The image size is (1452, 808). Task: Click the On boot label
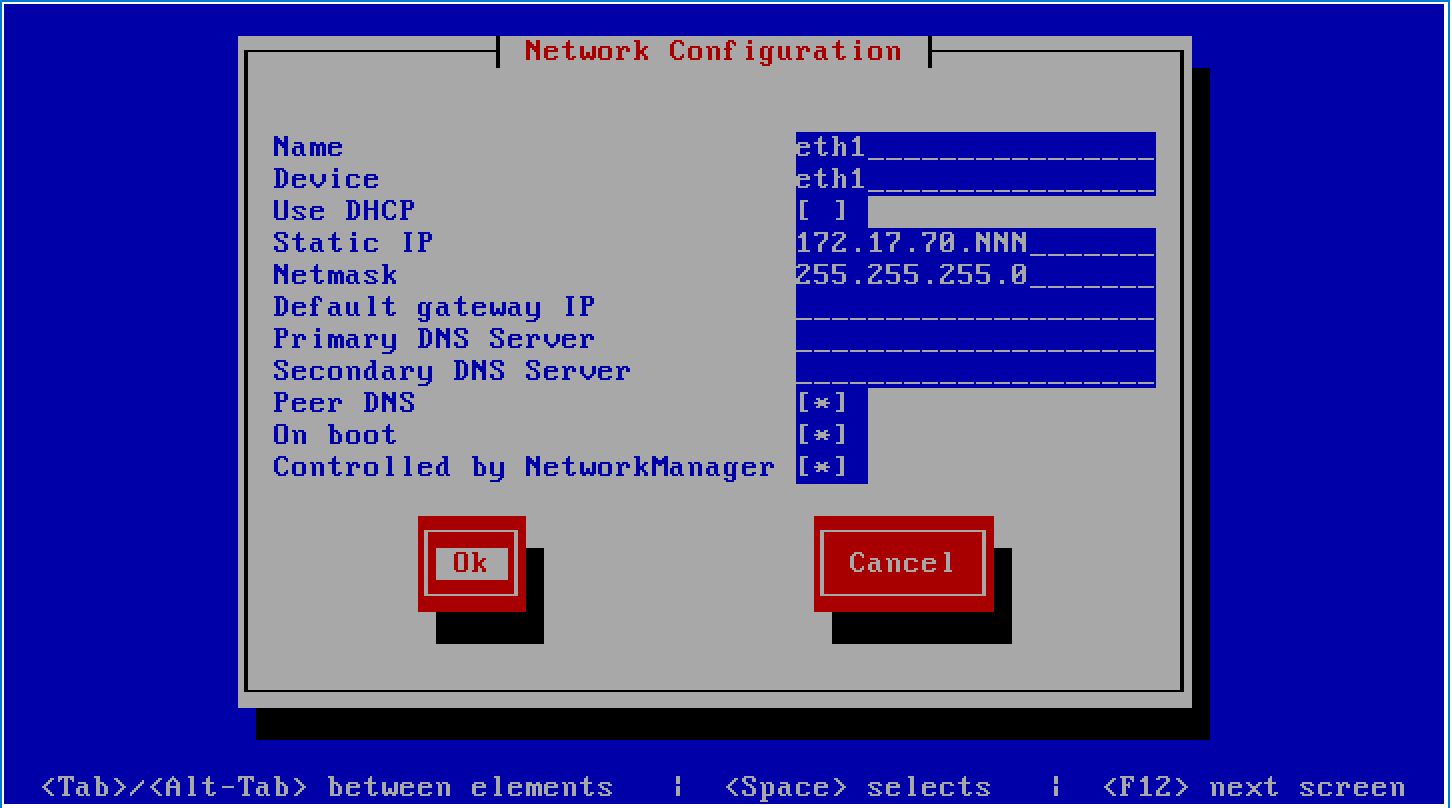tap(335, 435)
